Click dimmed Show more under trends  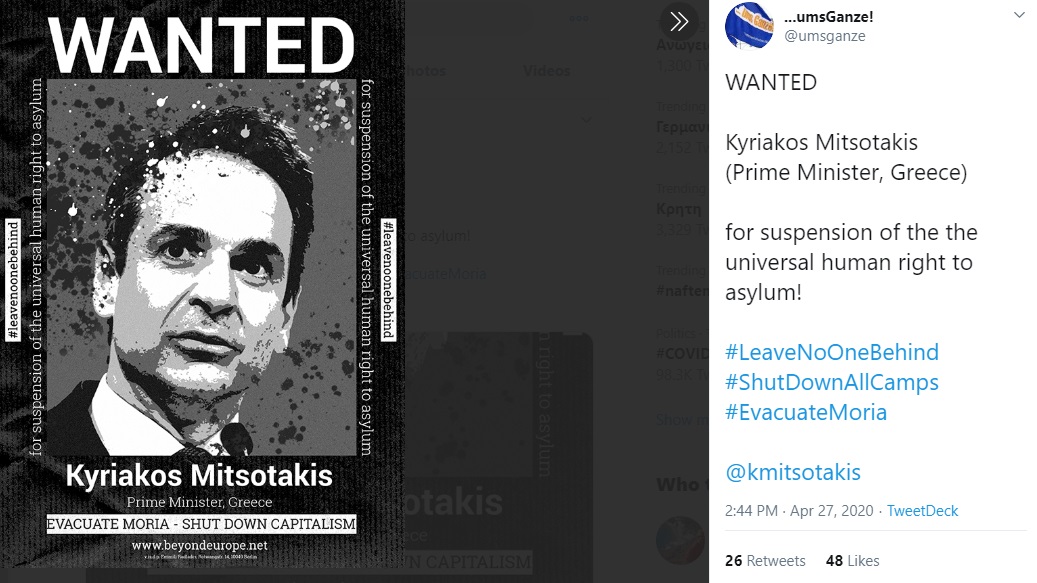(x=682, y=420)
